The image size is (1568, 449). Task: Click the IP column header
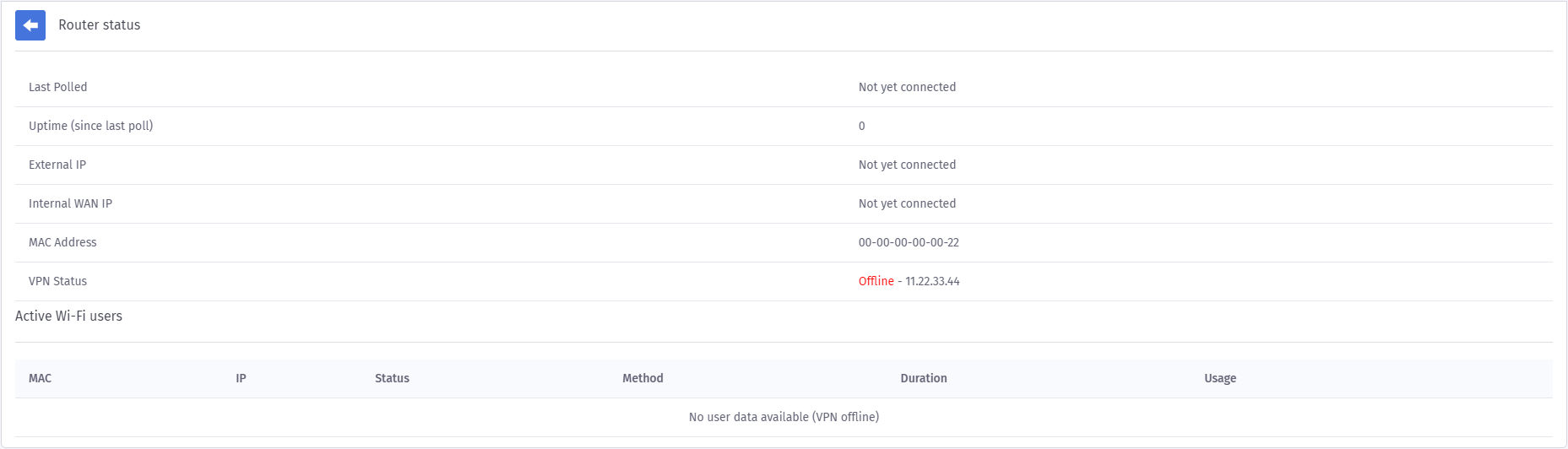point(241,378)
